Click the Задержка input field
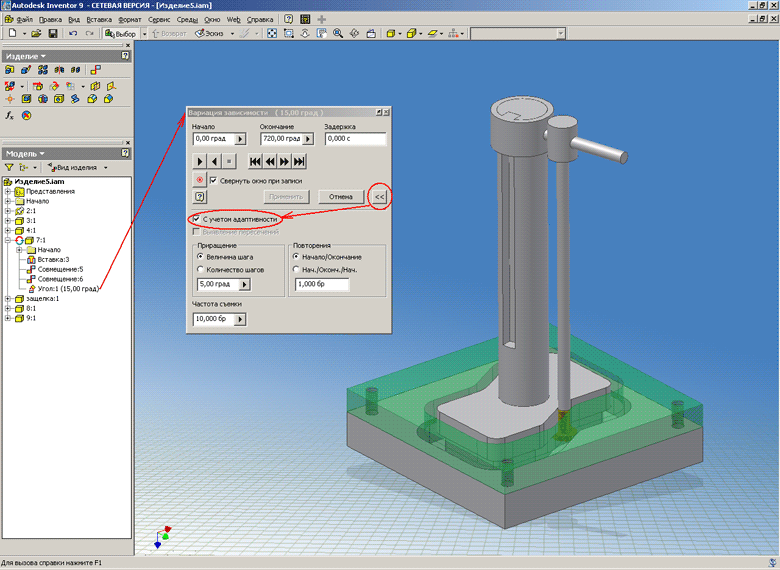This screenshot has height=570, width=780. pos(355,139)
